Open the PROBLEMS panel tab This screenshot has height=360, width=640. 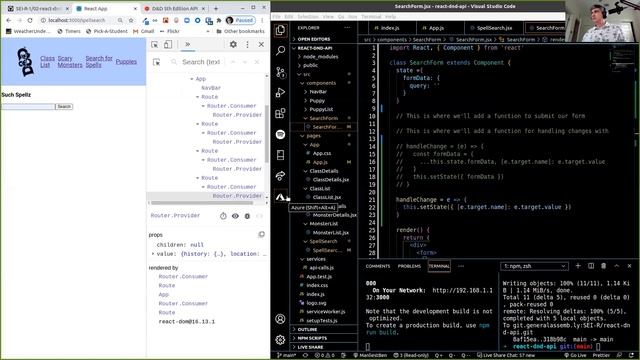[409, 266]
